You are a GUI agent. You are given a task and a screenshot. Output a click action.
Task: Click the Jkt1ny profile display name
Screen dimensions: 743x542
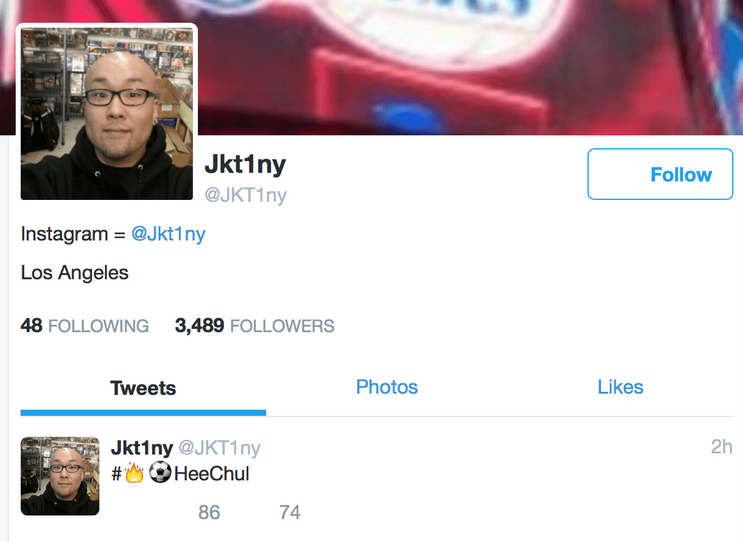coord(245,165)
